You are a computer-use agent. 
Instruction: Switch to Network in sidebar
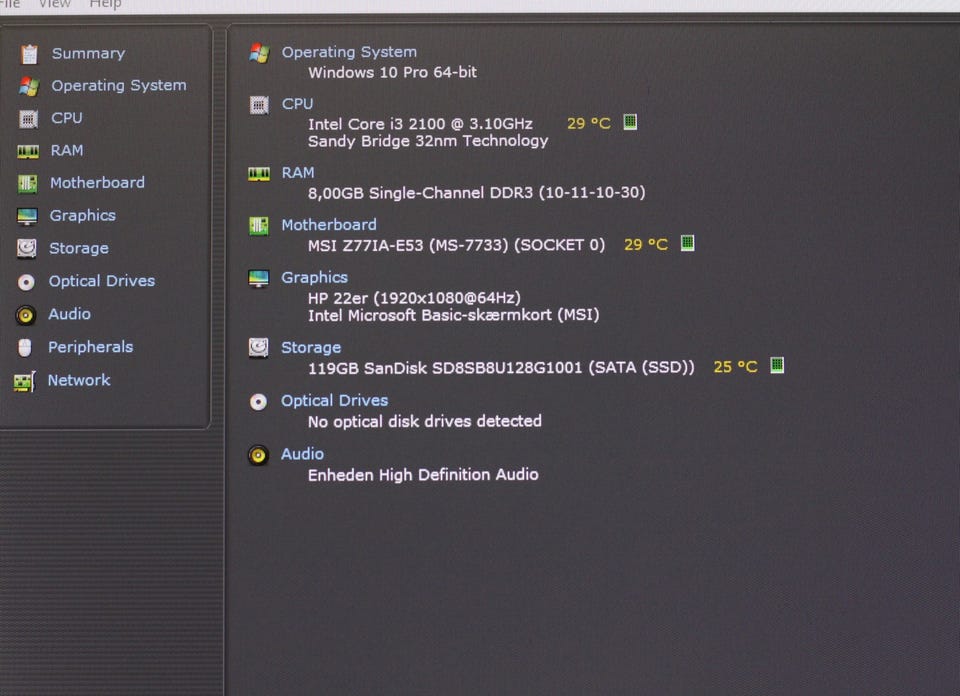[x=79, y=380]
